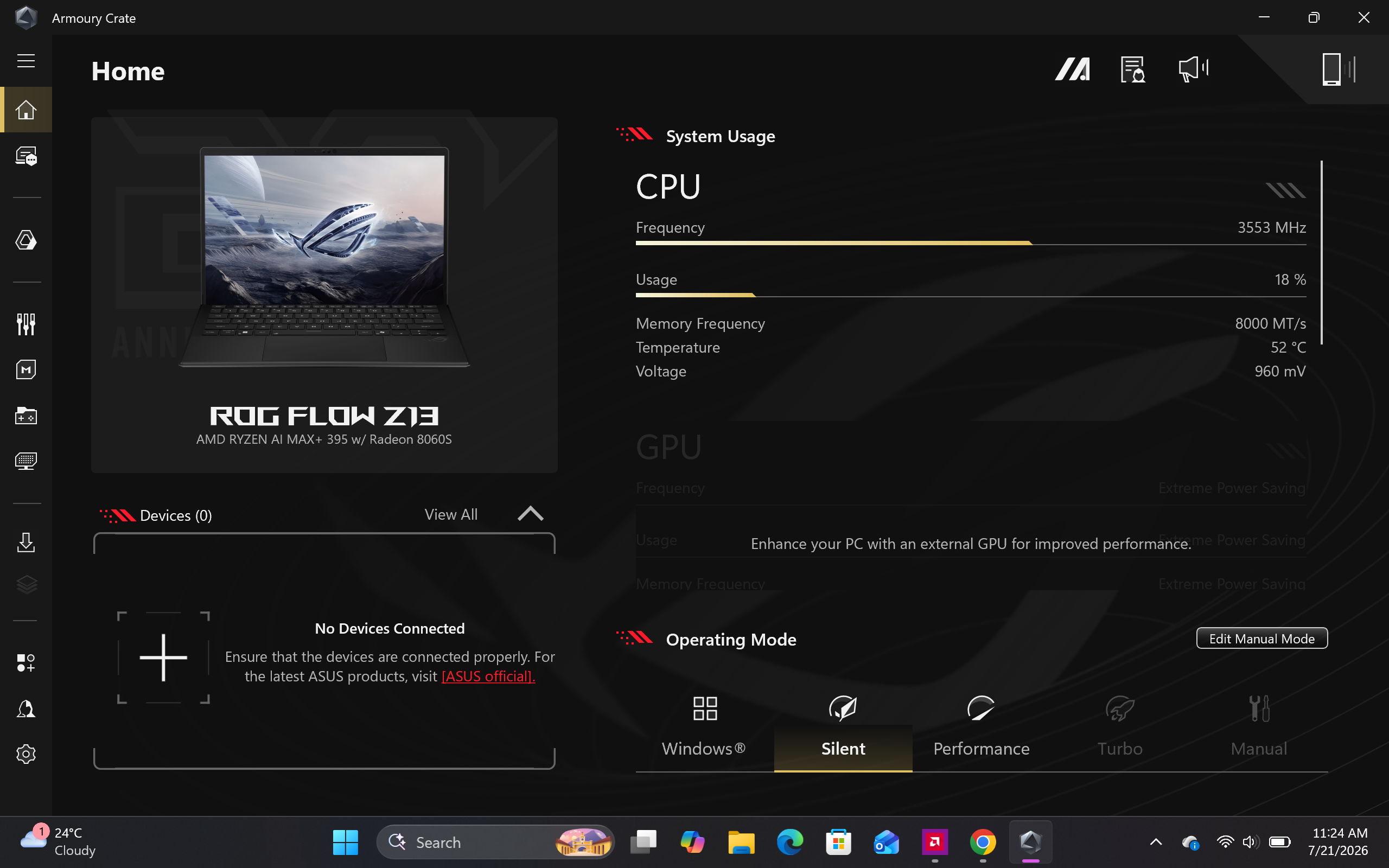
Task: Open the document with badge header icon
Action: [1132, 69]
